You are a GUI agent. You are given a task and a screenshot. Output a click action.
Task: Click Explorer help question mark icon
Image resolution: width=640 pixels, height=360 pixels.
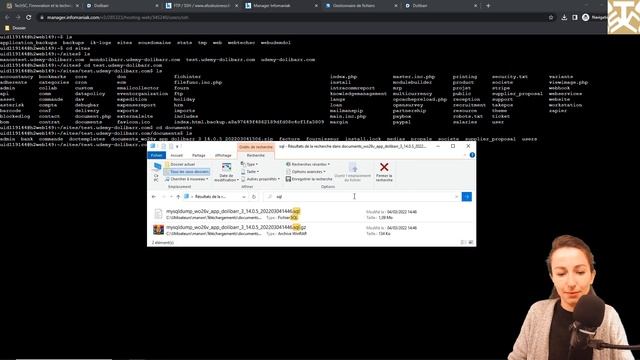pos(472,155)
